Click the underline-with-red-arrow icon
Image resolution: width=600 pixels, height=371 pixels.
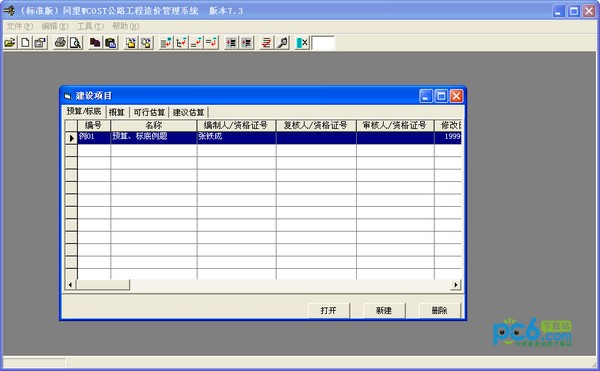click(196, 42)
